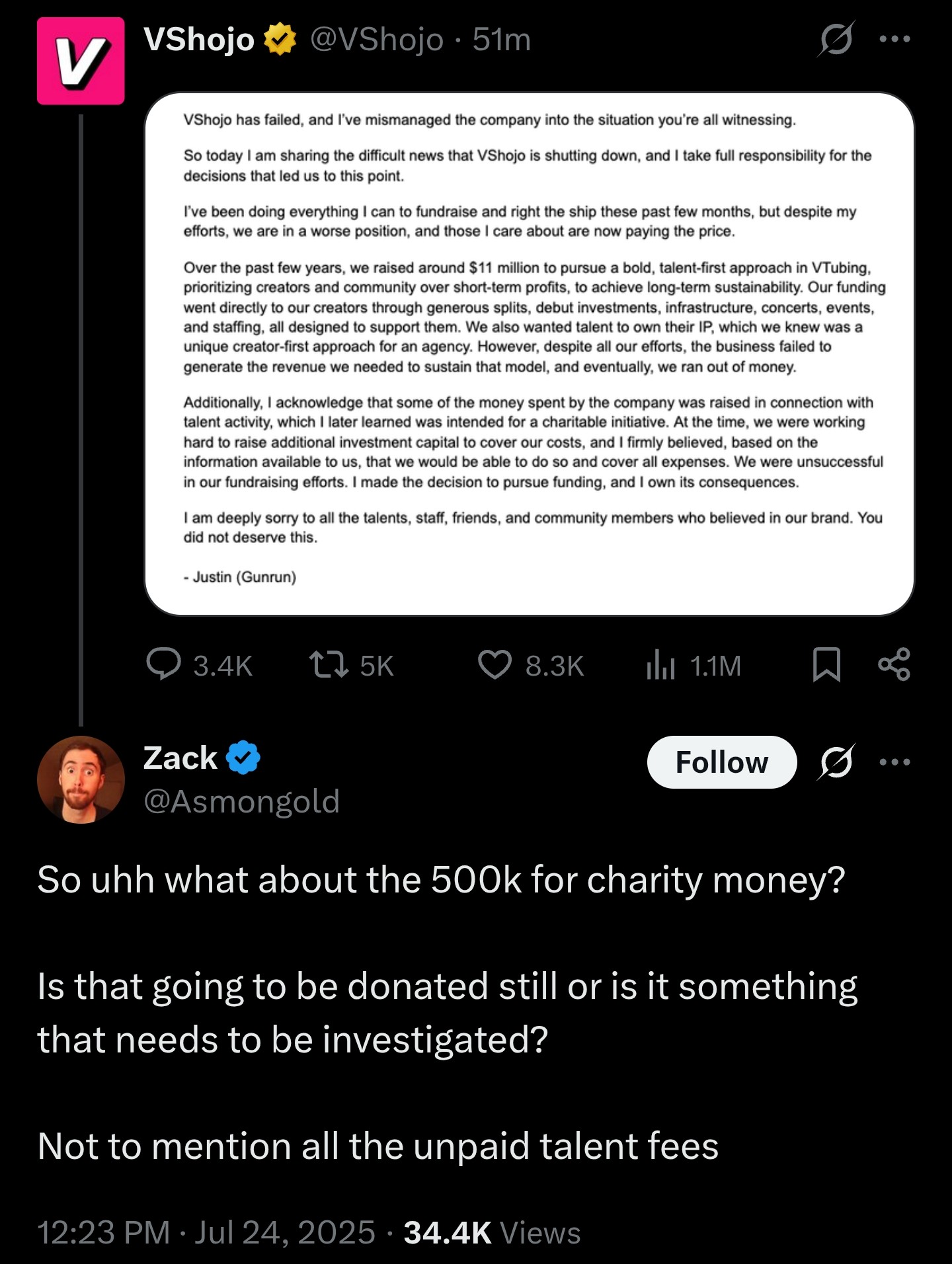The image size is (952, 1264).
Task: Tap Zack's blue verified checkmark
Action: click(243, 758)
